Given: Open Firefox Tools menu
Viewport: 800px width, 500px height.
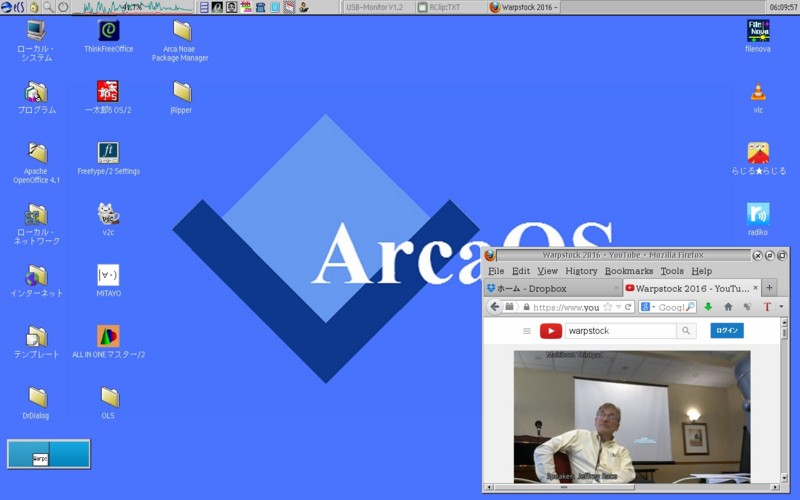Looking at the screenshot, I should [x=672, y=271].
